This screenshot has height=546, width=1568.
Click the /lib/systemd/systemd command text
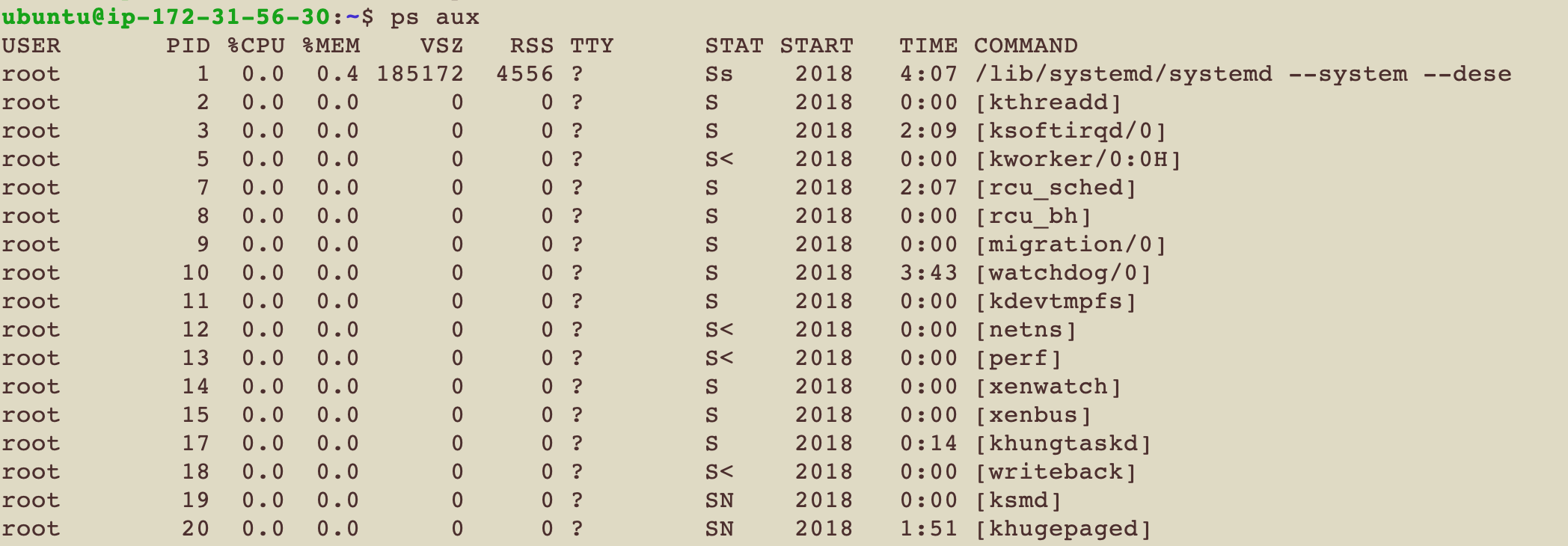click(1123, 74)
